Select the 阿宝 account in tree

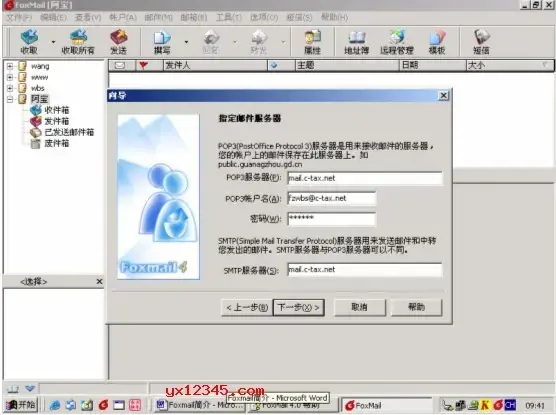click(x=39, y=99)
